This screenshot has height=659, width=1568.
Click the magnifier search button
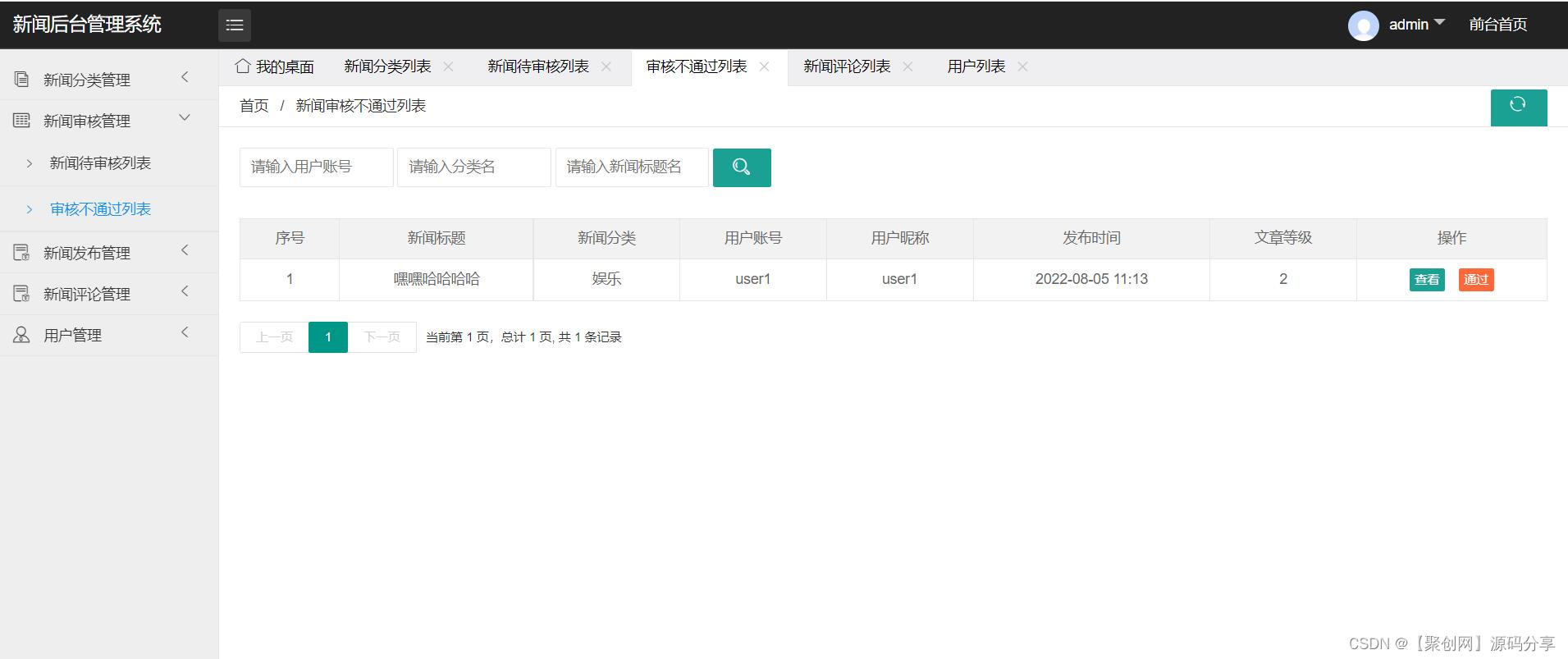tap(742, 167)
